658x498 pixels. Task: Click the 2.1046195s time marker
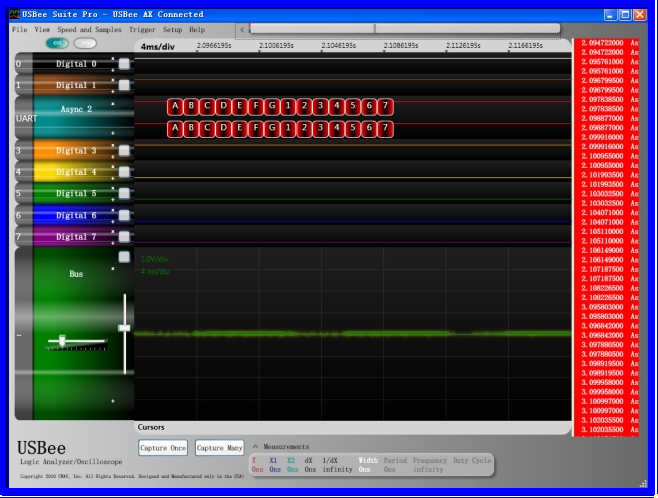click(338, 45)
